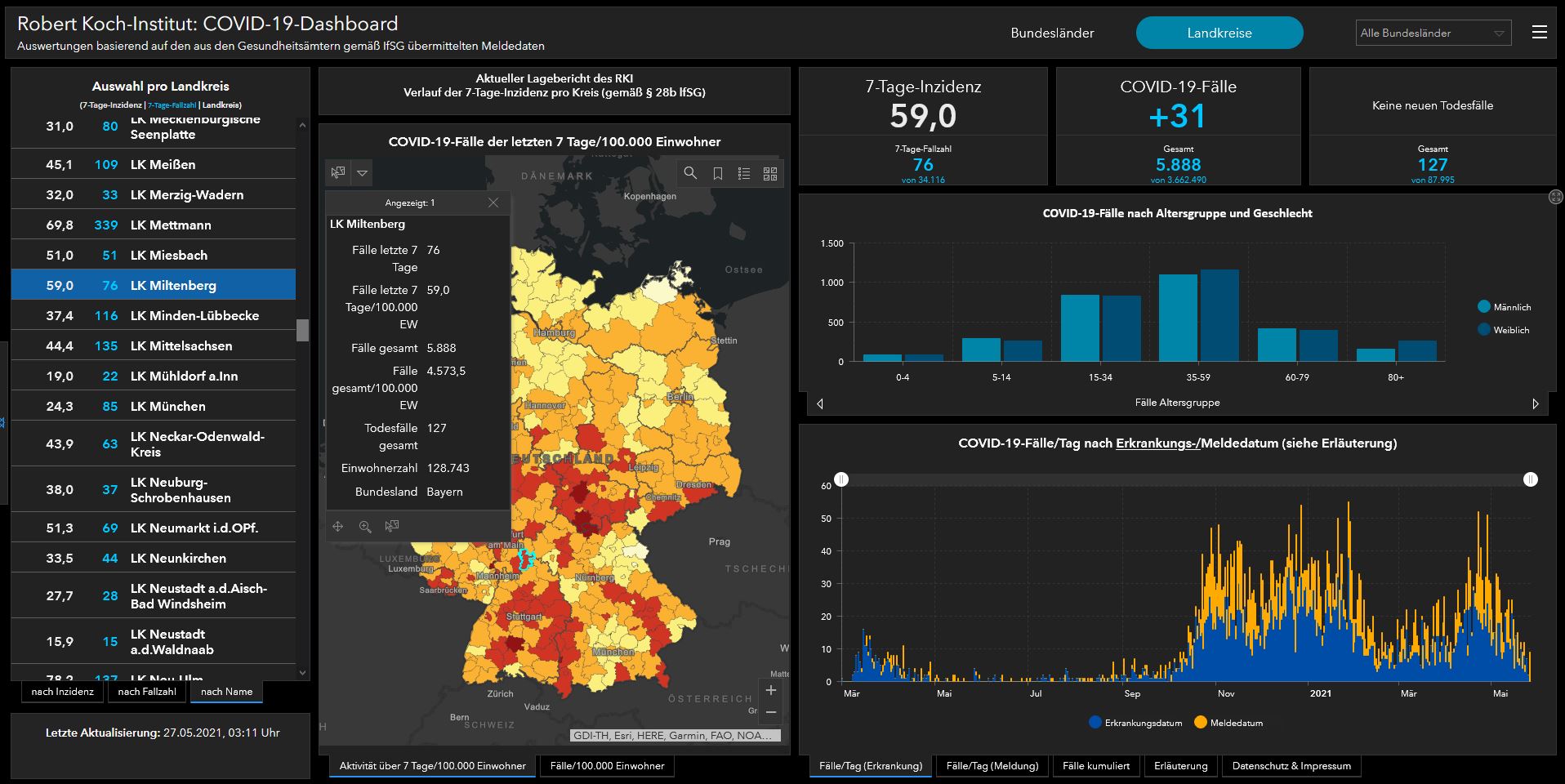Sort list nach Fallzahl
1565x784 pixels.
pos(147,692)
